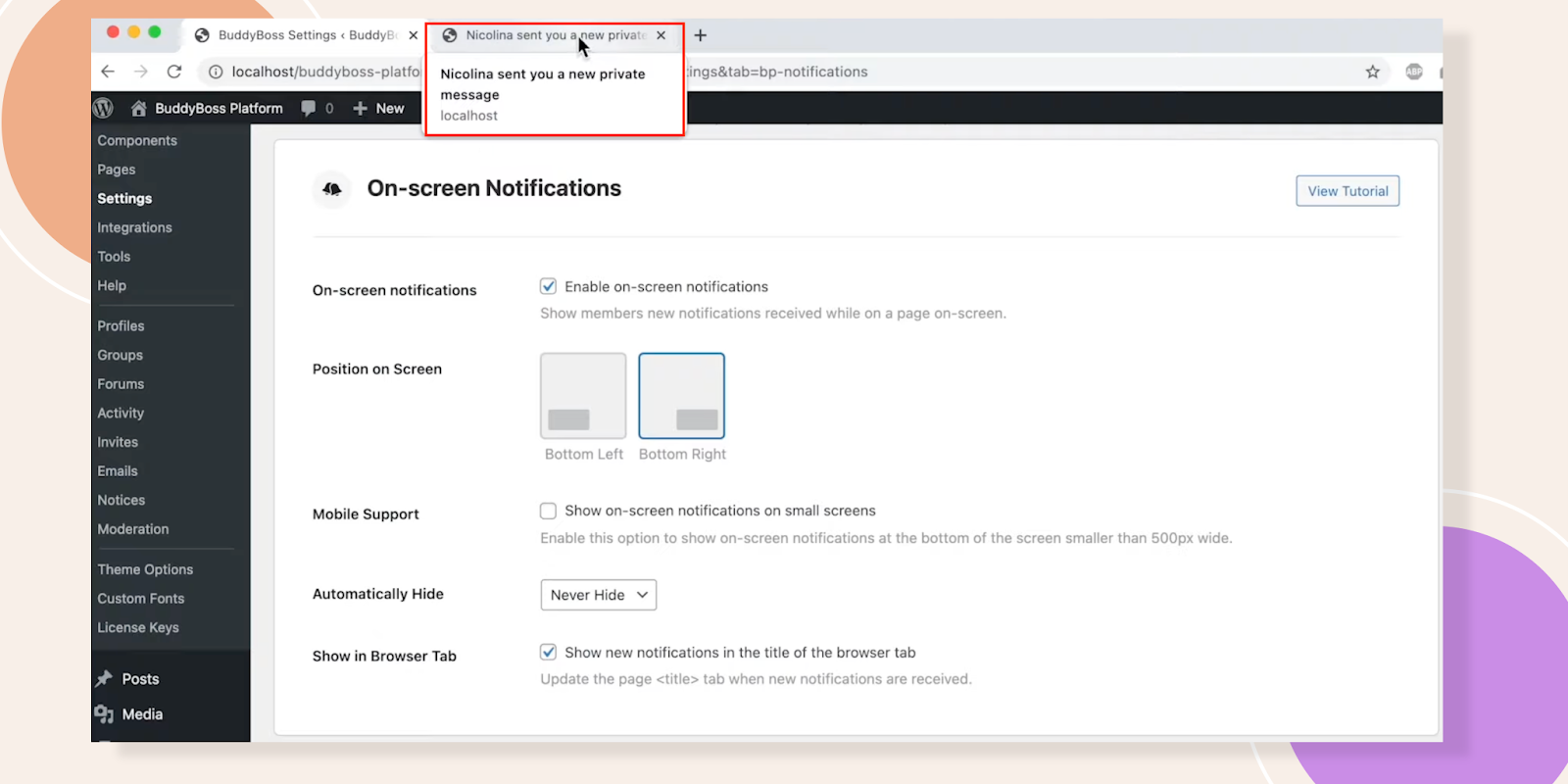Open Tools in the sidebar
1568x784 pixels.
[114, 257]
